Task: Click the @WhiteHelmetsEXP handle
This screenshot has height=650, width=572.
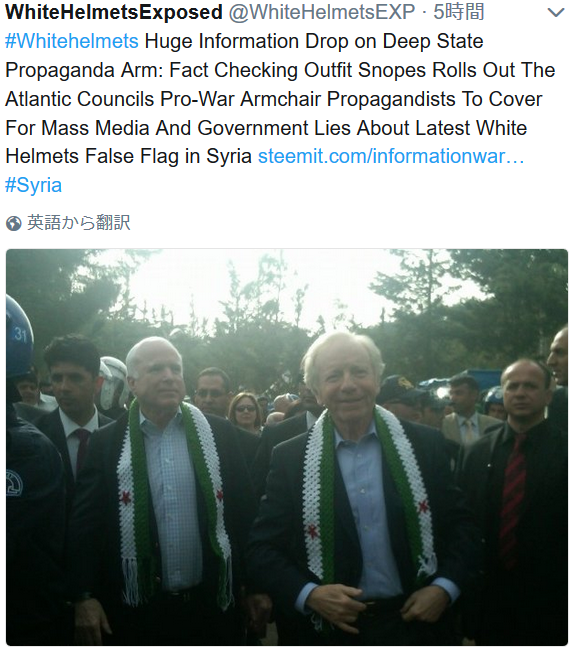Action: point(322,12)
